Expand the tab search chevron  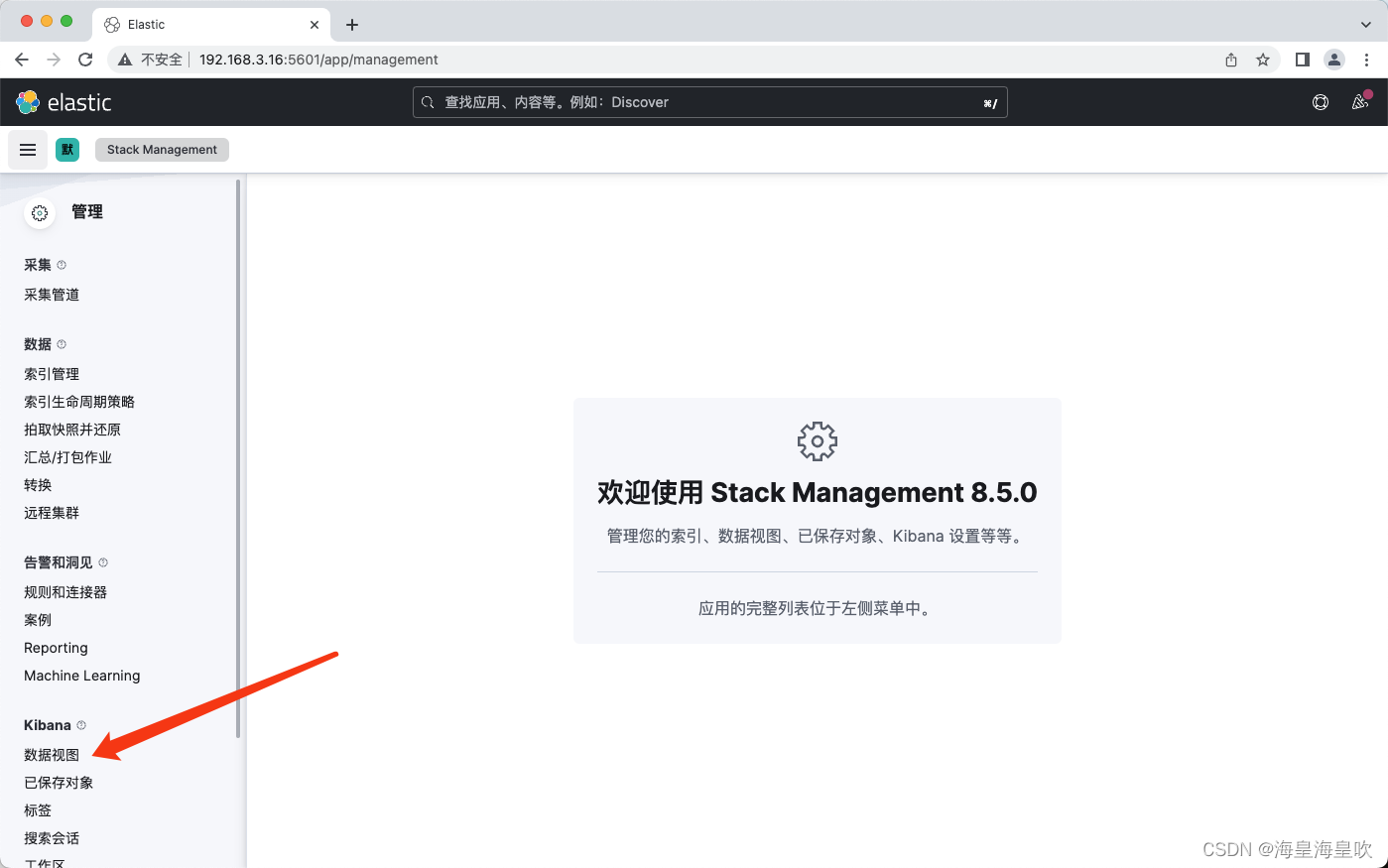pyautogui.click(x=1366, y=24)
